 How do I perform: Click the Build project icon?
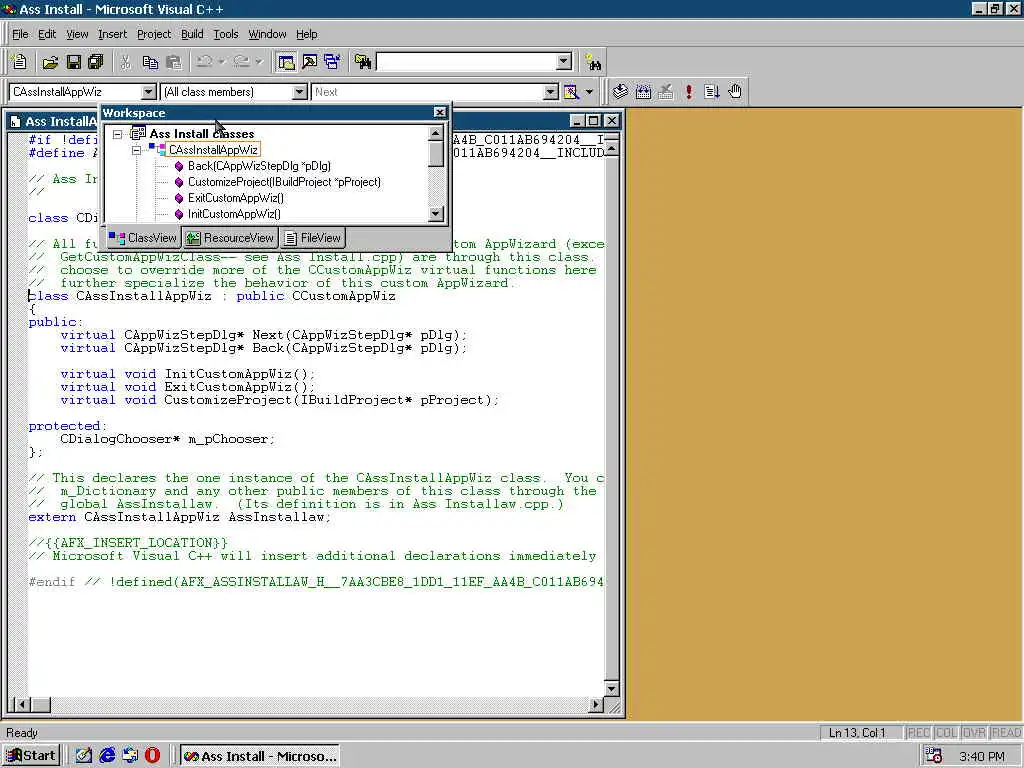[x=643, y=91]
